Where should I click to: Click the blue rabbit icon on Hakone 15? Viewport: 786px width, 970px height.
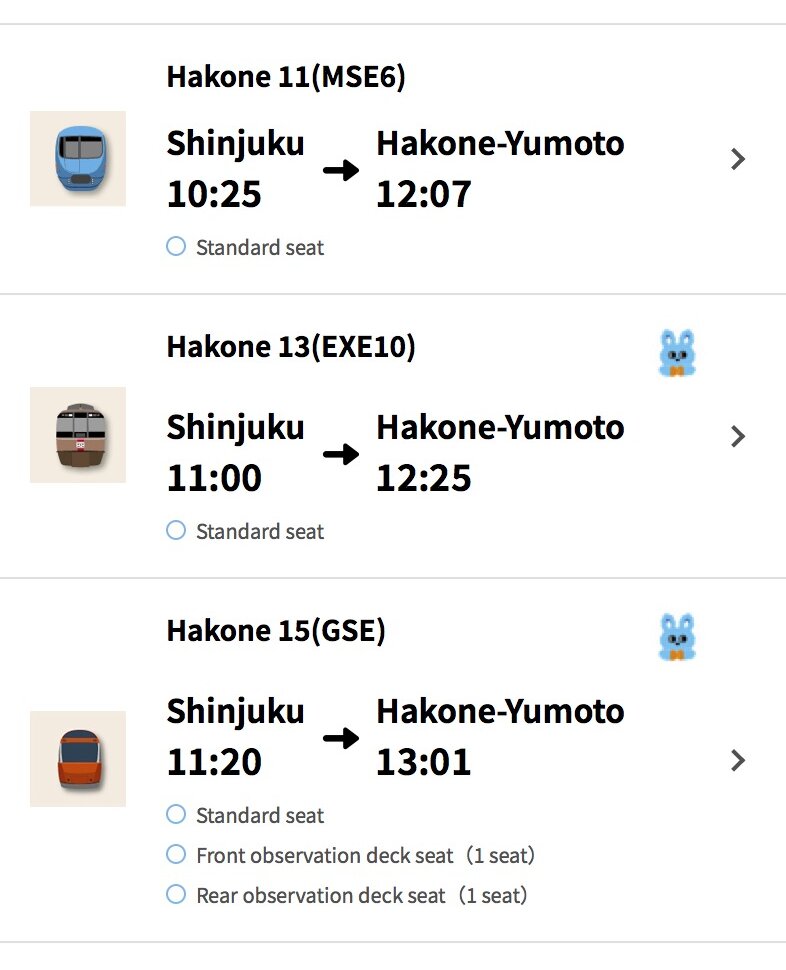677,637
